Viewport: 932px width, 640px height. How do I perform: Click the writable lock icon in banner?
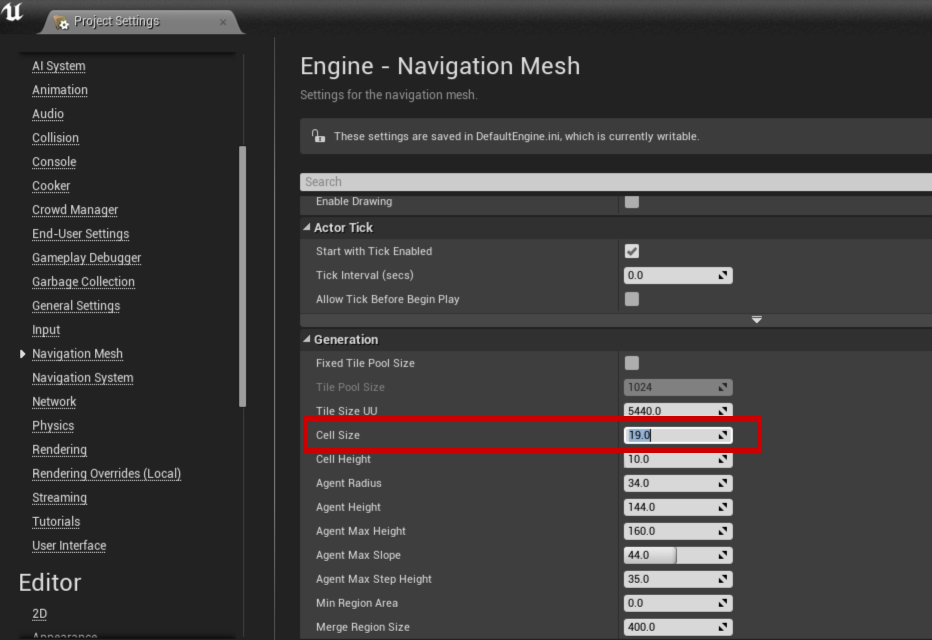click(x=318, y=136)
